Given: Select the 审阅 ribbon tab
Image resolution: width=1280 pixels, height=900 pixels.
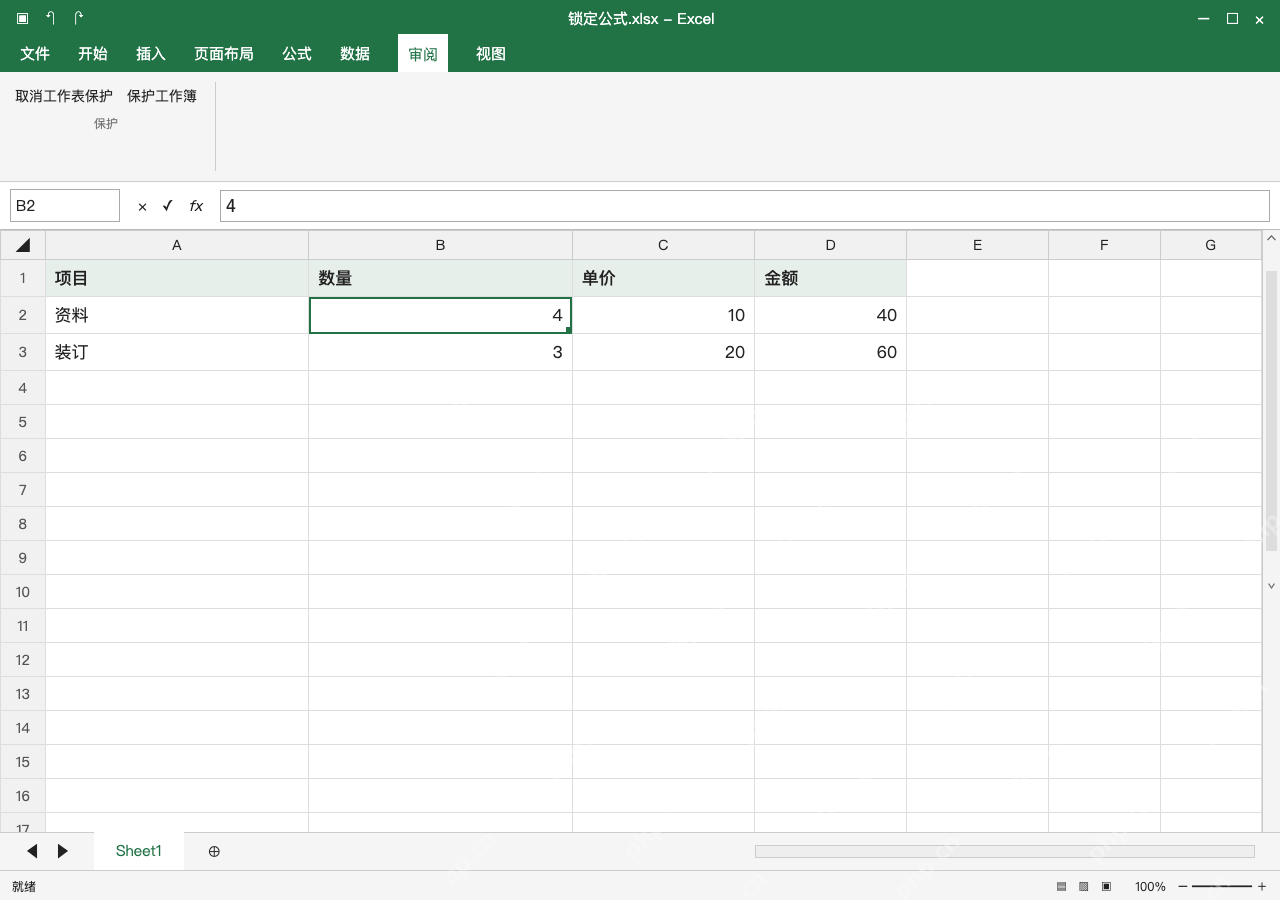Looking at the screenshot, I should [x=423, y=54].
